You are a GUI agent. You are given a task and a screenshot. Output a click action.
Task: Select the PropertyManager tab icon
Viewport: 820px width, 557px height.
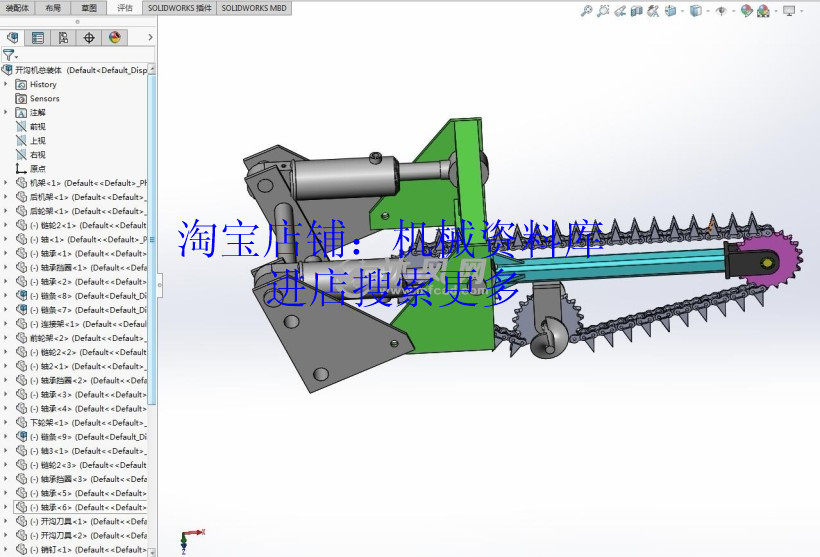pos(38,38)
